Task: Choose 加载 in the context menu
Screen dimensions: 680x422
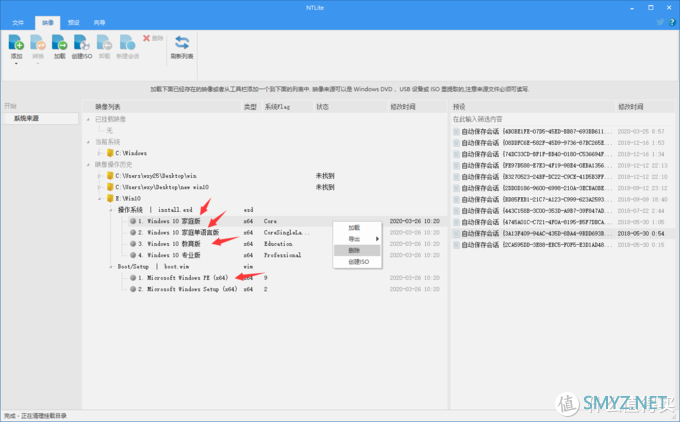Action: (x=357, y=228)
